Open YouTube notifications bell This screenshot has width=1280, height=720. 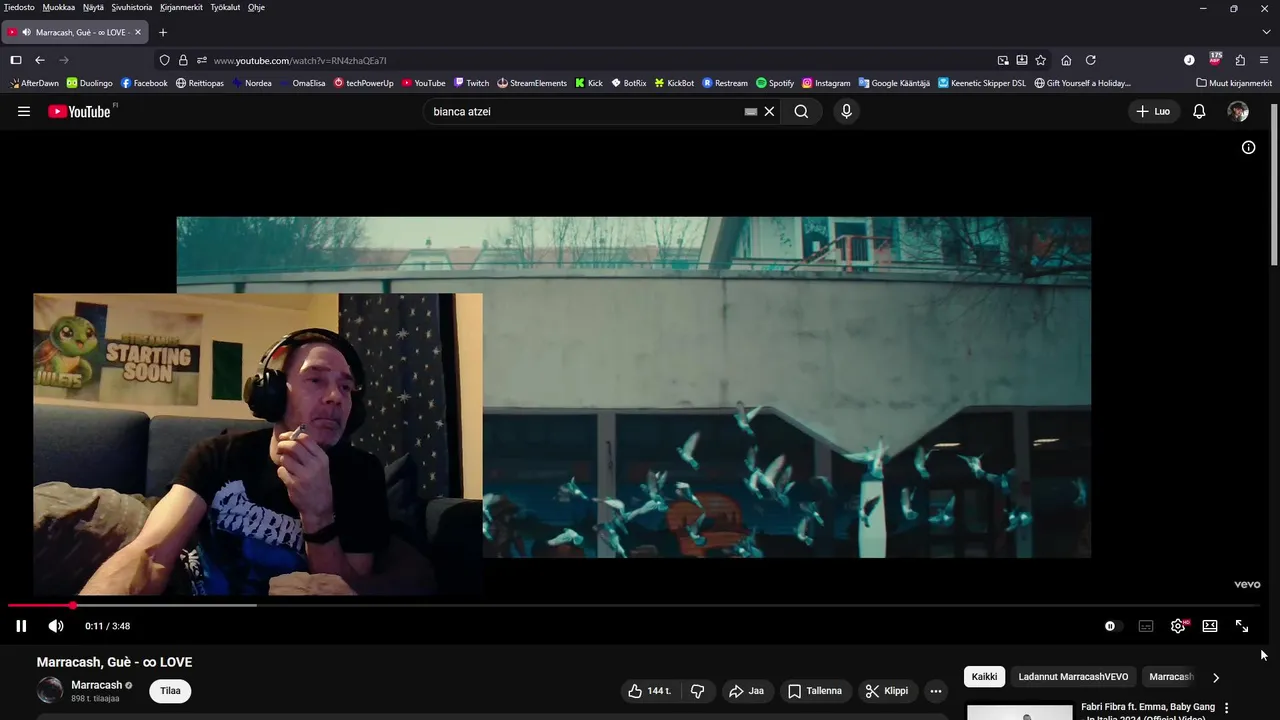point(1199,111)
